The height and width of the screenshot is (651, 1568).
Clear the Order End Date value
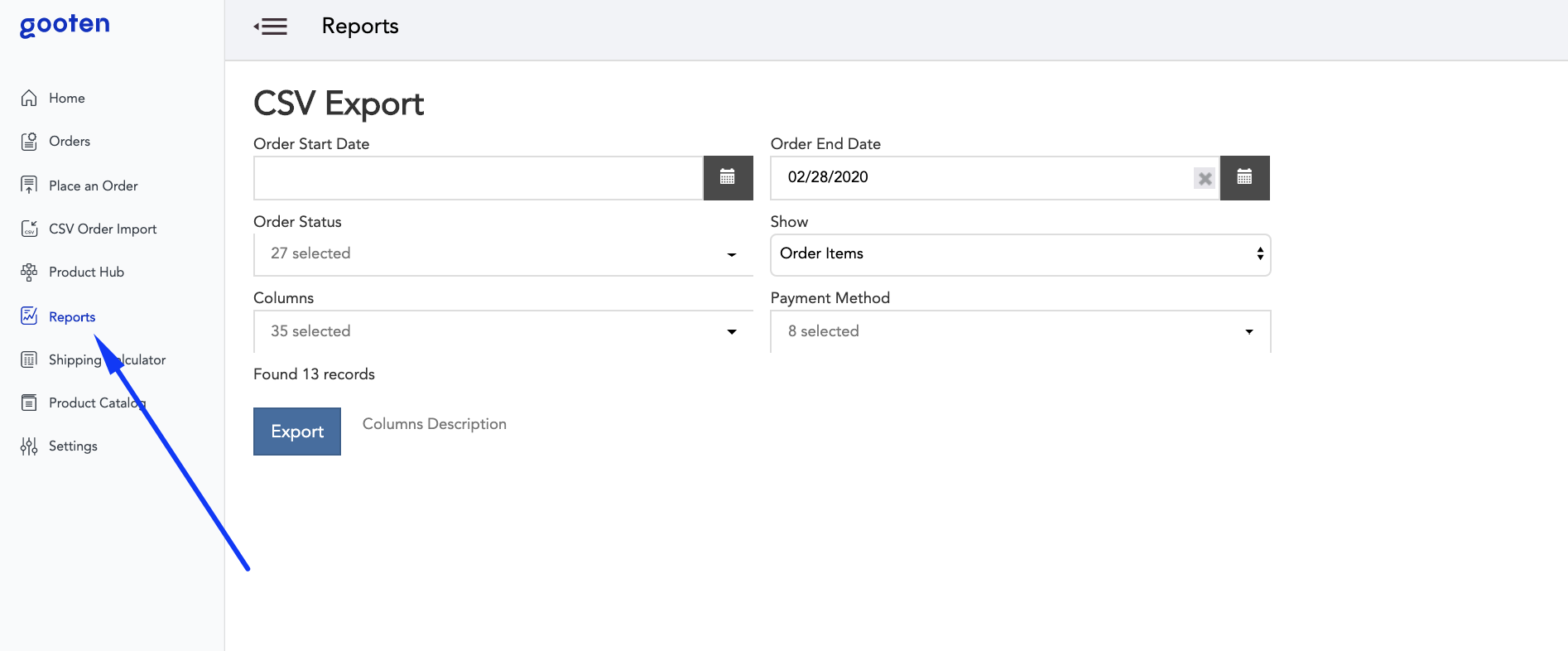1205,178
